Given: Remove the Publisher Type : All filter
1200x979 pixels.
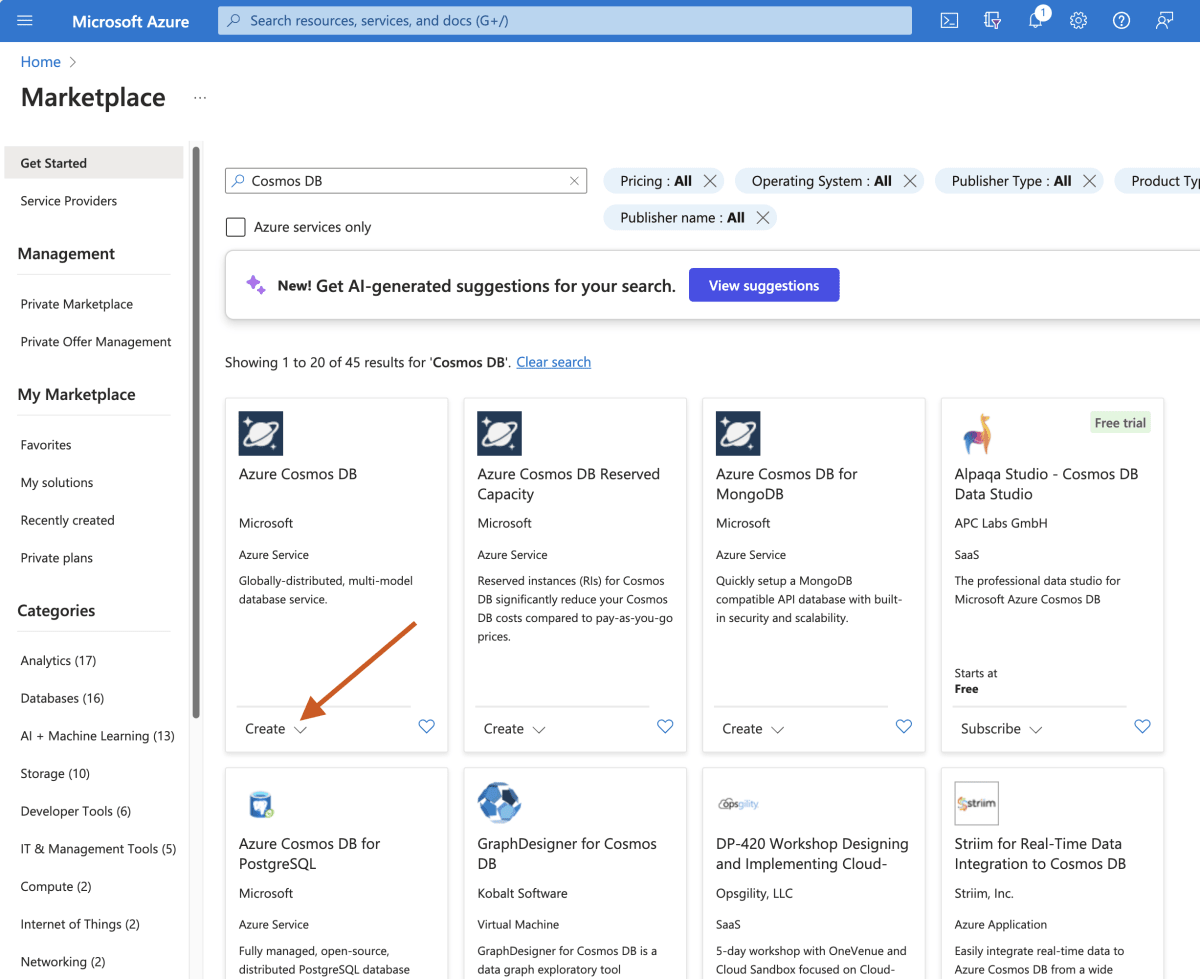Looking at the screenshot, I should 1090,181.
